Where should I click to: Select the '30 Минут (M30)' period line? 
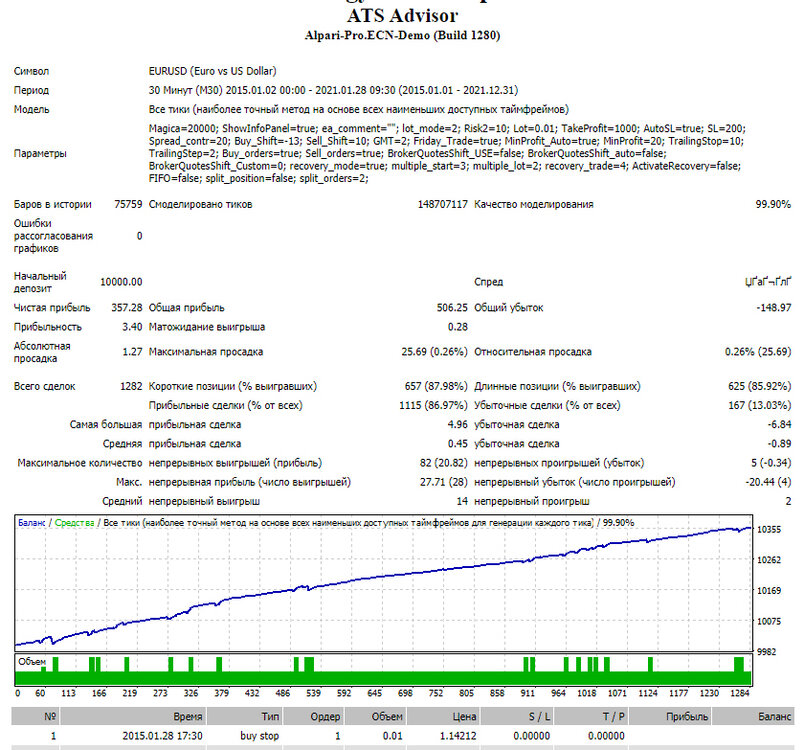333,90
